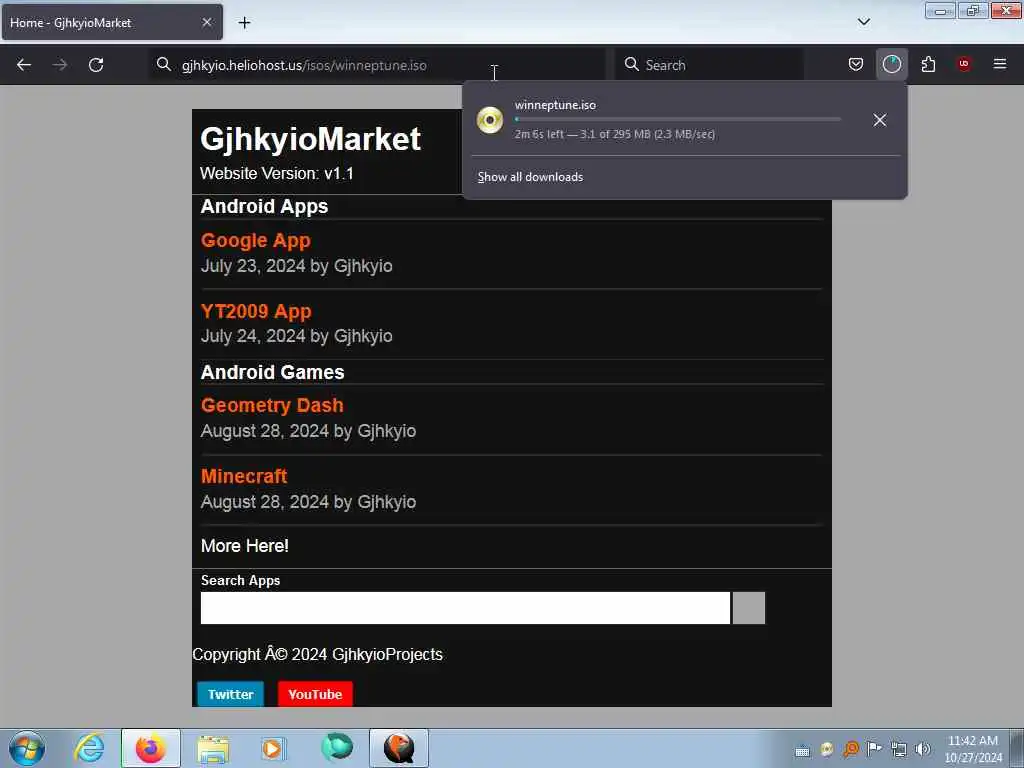The image size is (1024, 768).
Task: Open the Windows Start orb
Action: [x=27, y=748]
